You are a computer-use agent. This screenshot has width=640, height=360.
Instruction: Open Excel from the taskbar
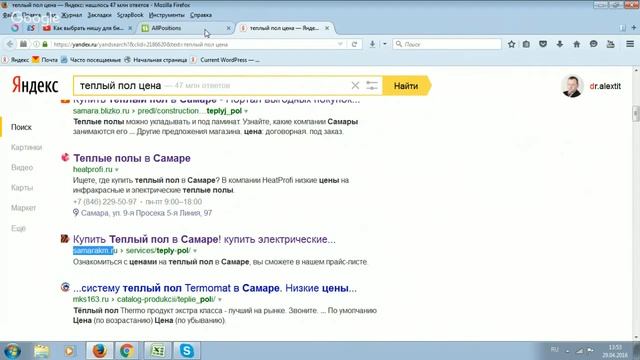coord(157,351)
